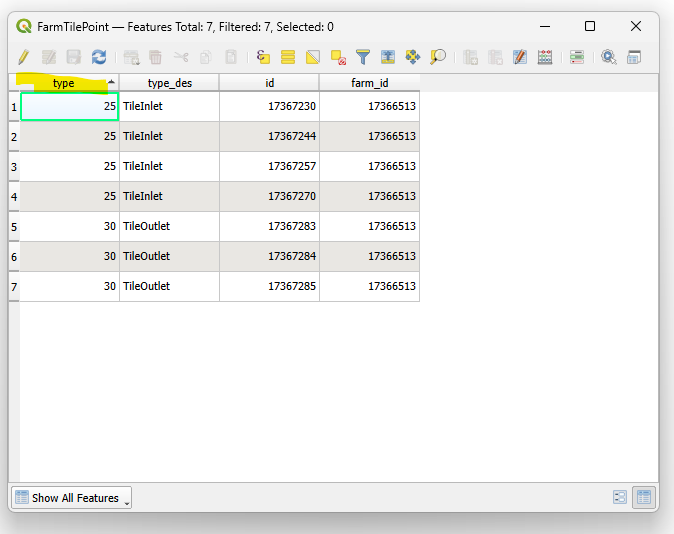Select row 6 via its row header
674x534 pixels.
(x=14, y=257)
